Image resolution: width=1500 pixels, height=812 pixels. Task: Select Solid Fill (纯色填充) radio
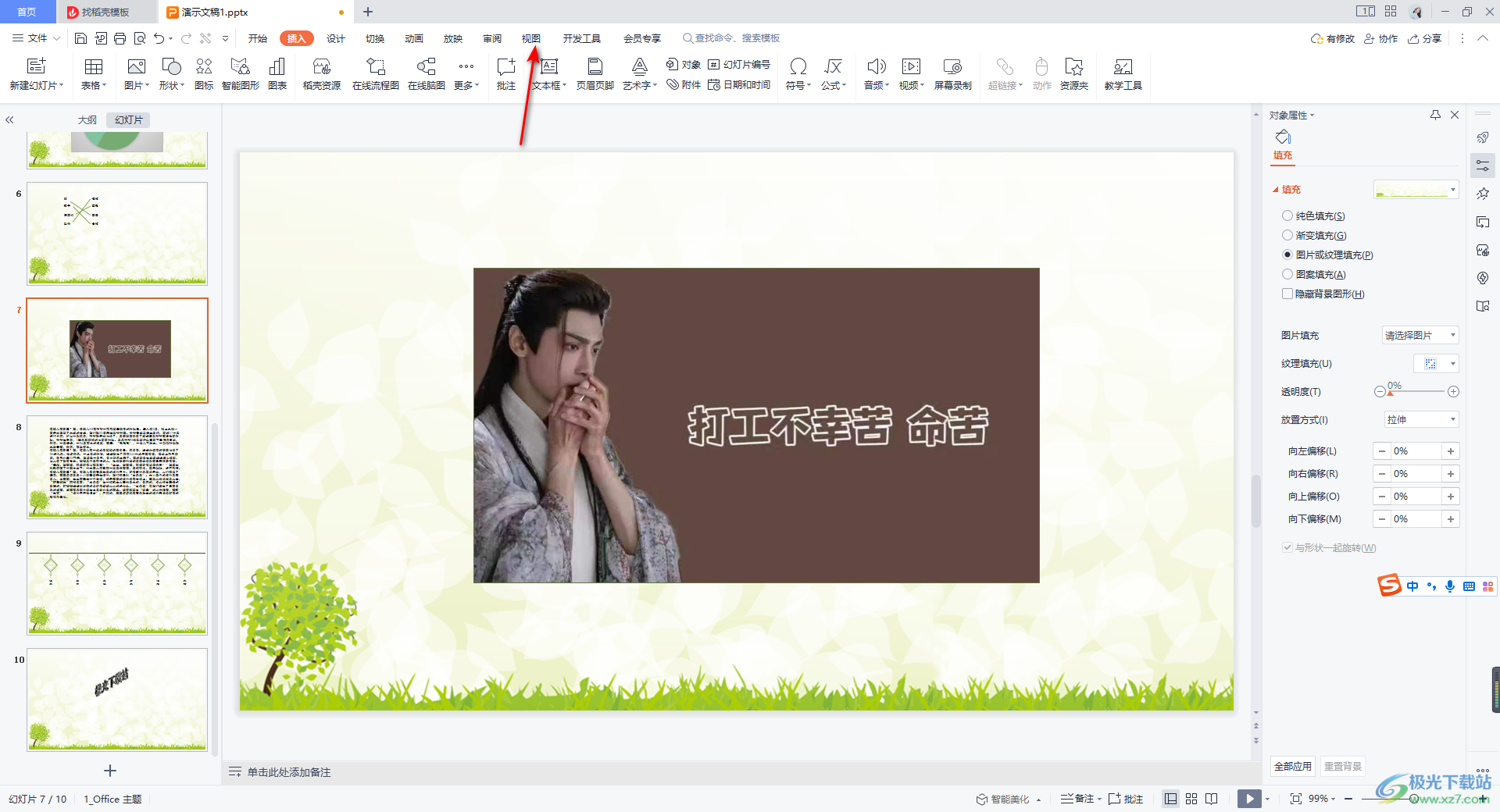1287,215
